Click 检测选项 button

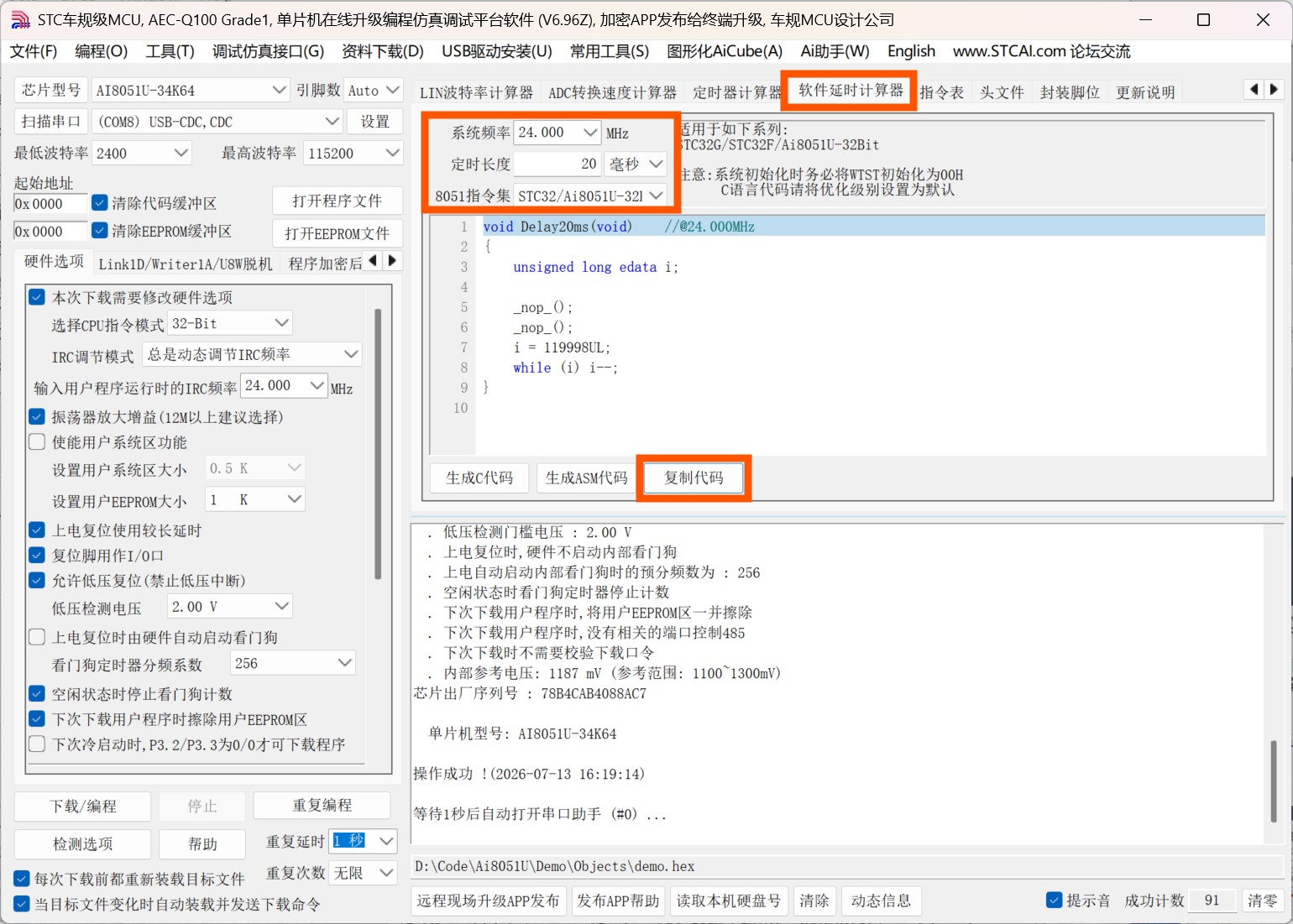tap(82, 844)
